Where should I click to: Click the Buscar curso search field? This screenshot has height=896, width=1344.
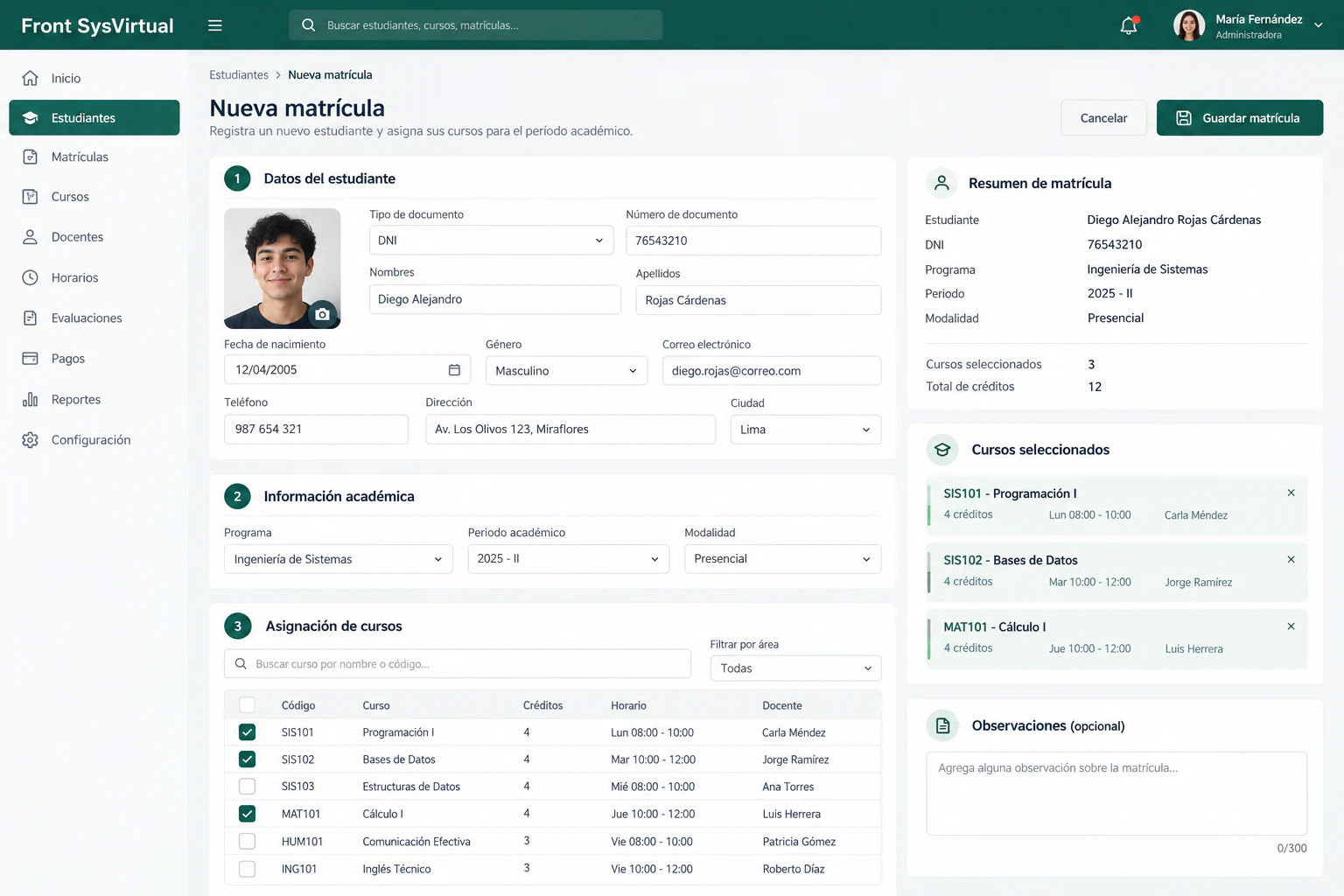click(458, 664)
